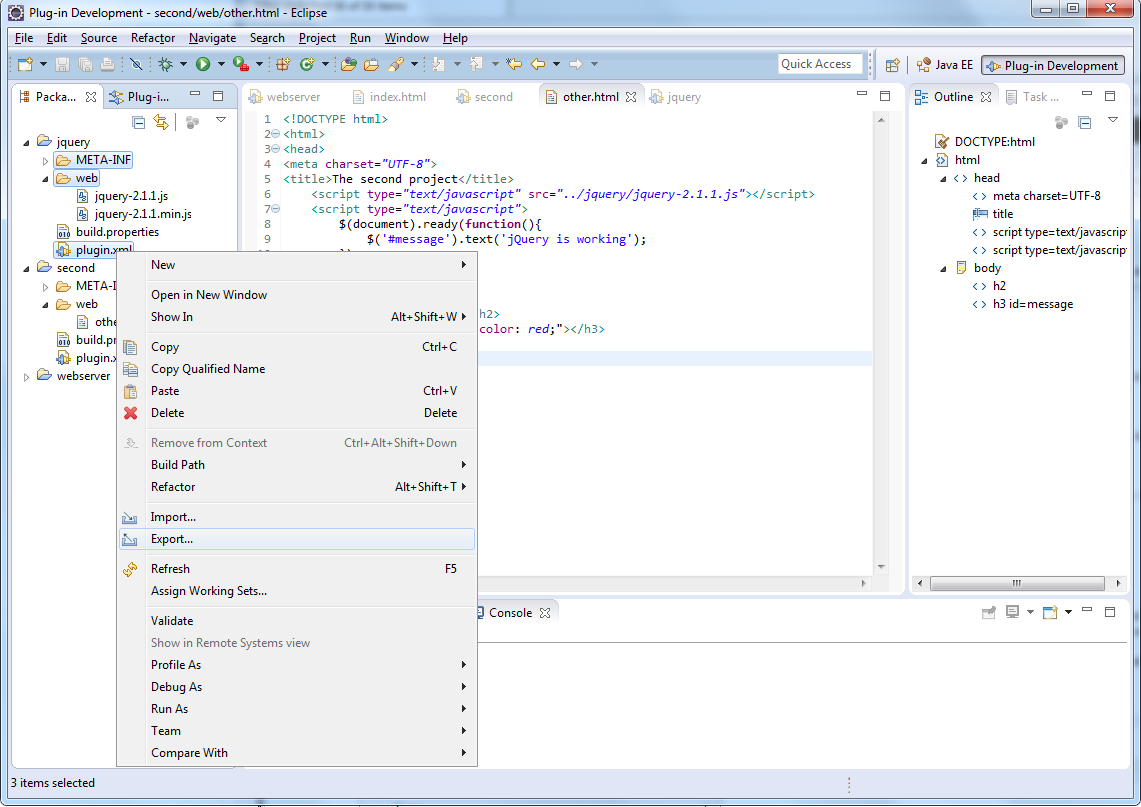This screenshot has height=807, width=1141.
Task: Toggle Link with Editor in Package Explorer
Action: point(161,122)
